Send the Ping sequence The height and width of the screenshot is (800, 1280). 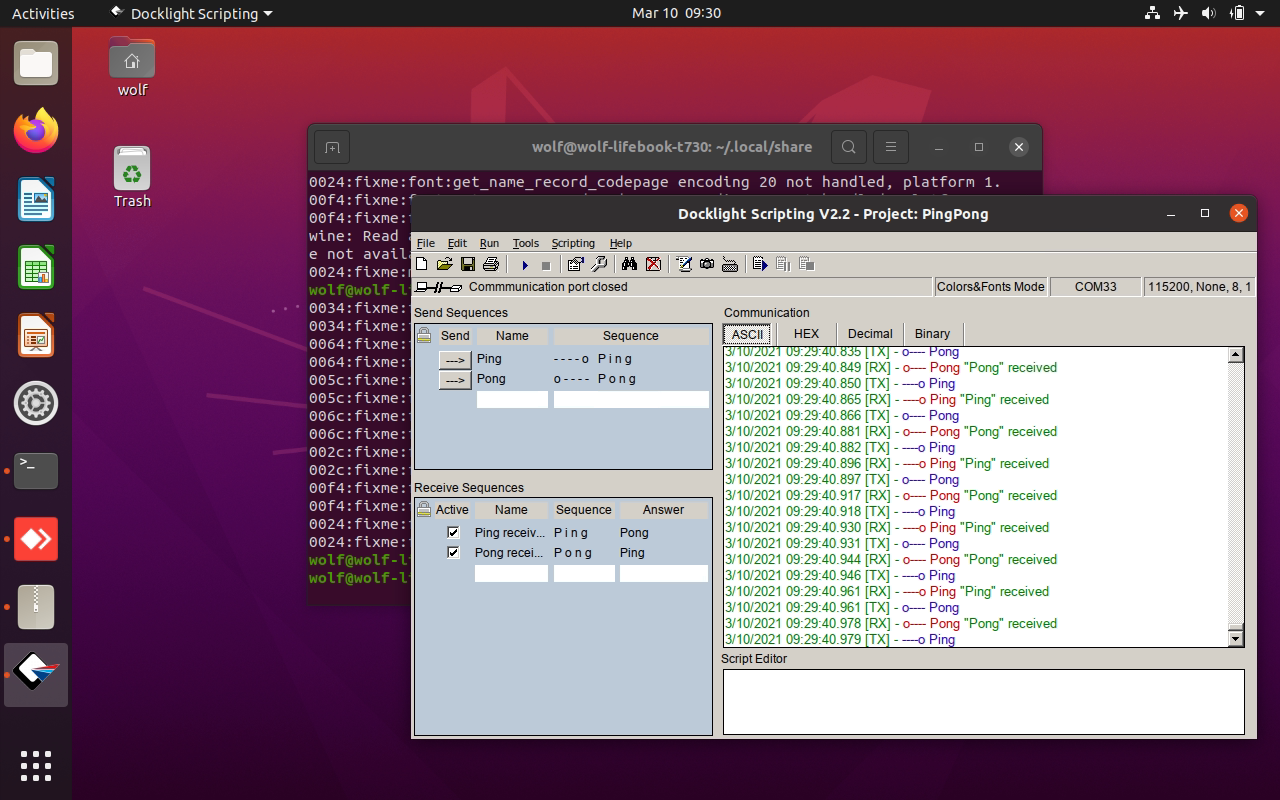click(x=455, y=358)
